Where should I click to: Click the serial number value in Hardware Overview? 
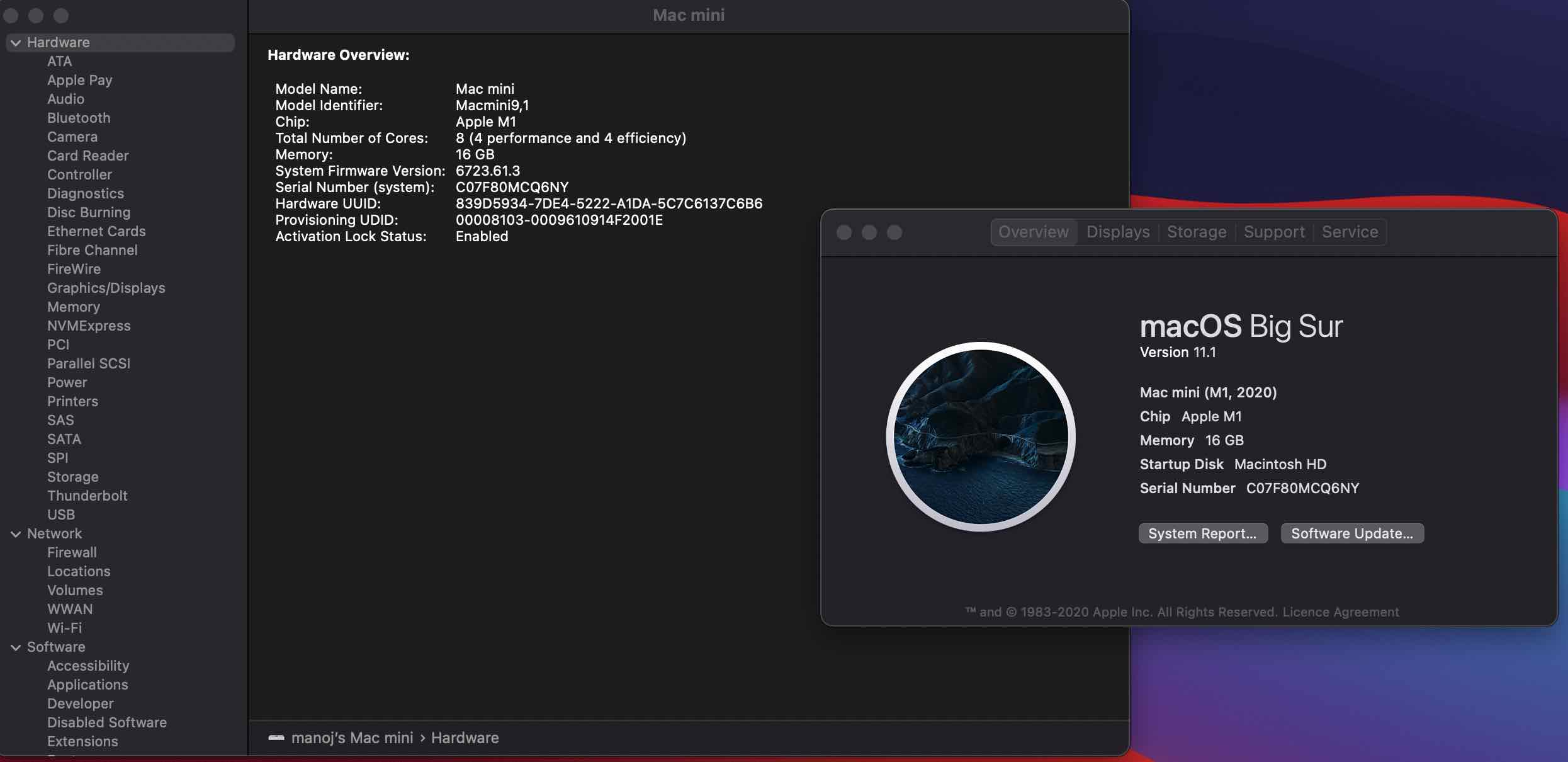(x=512, y=187)
